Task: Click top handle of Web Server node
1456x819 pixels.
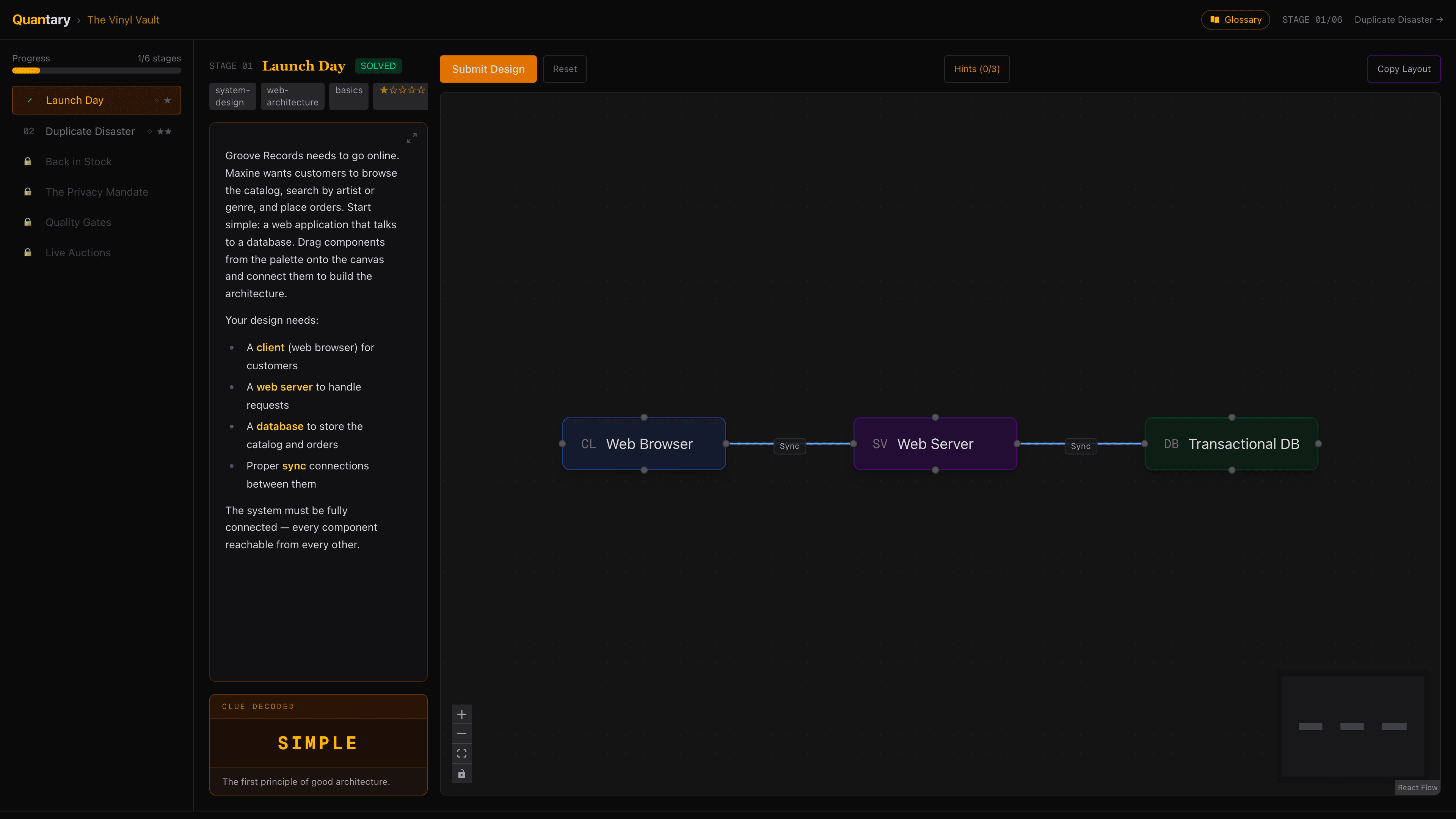Action: pos(935,417)
